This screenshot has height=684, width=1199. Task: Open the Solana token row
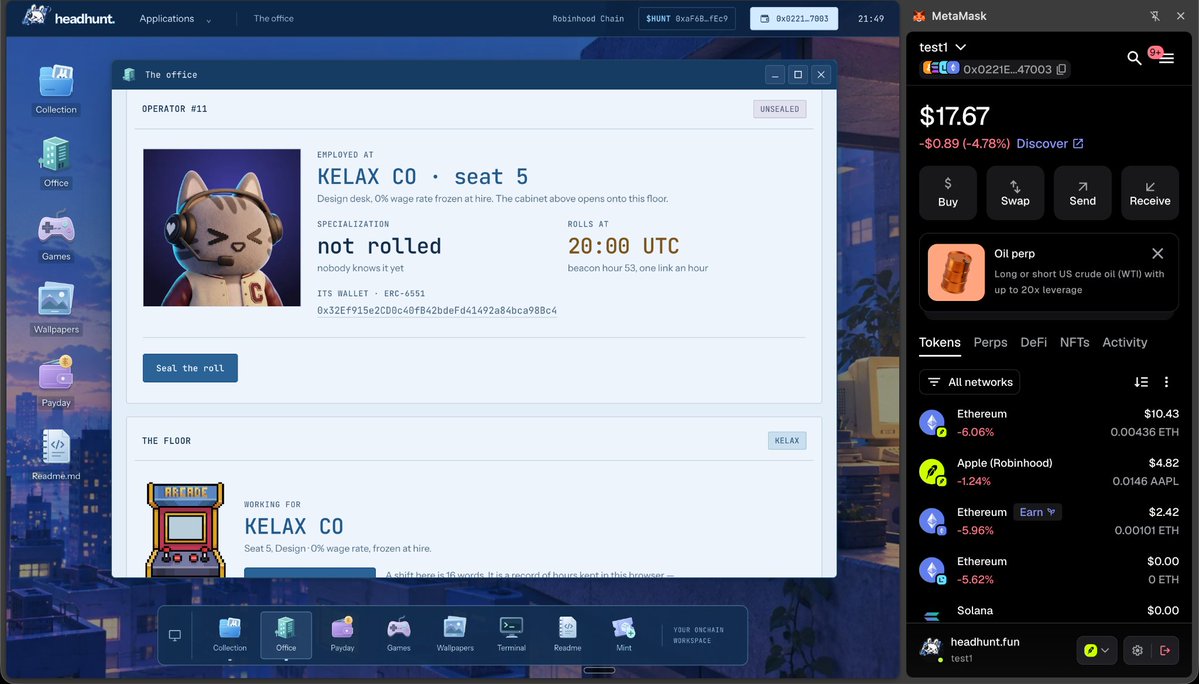[1048, 611]
